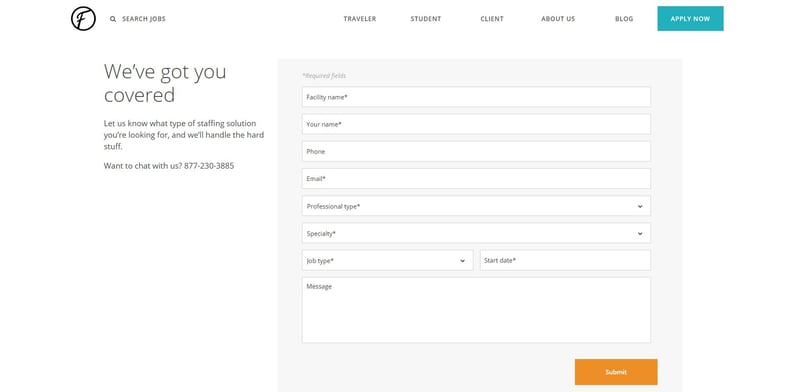Open the Search Jobs link

click(144, 19)
